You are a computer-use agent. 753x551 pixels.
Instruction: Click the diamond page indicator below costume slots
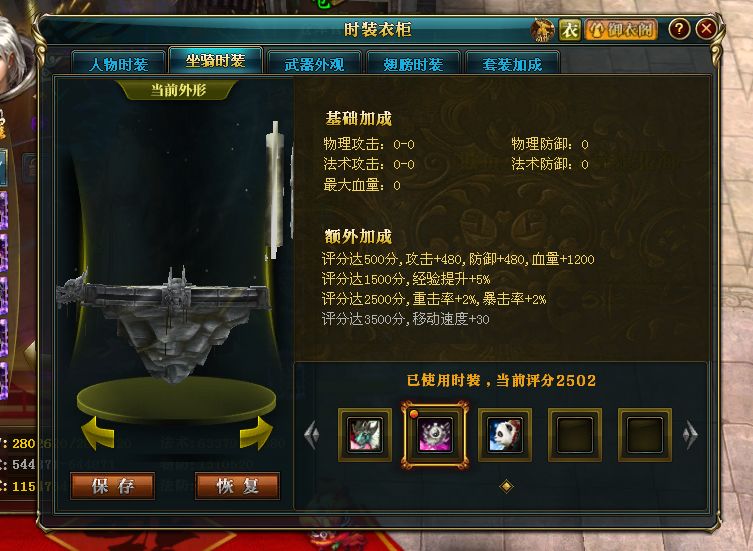click(506, 487)
